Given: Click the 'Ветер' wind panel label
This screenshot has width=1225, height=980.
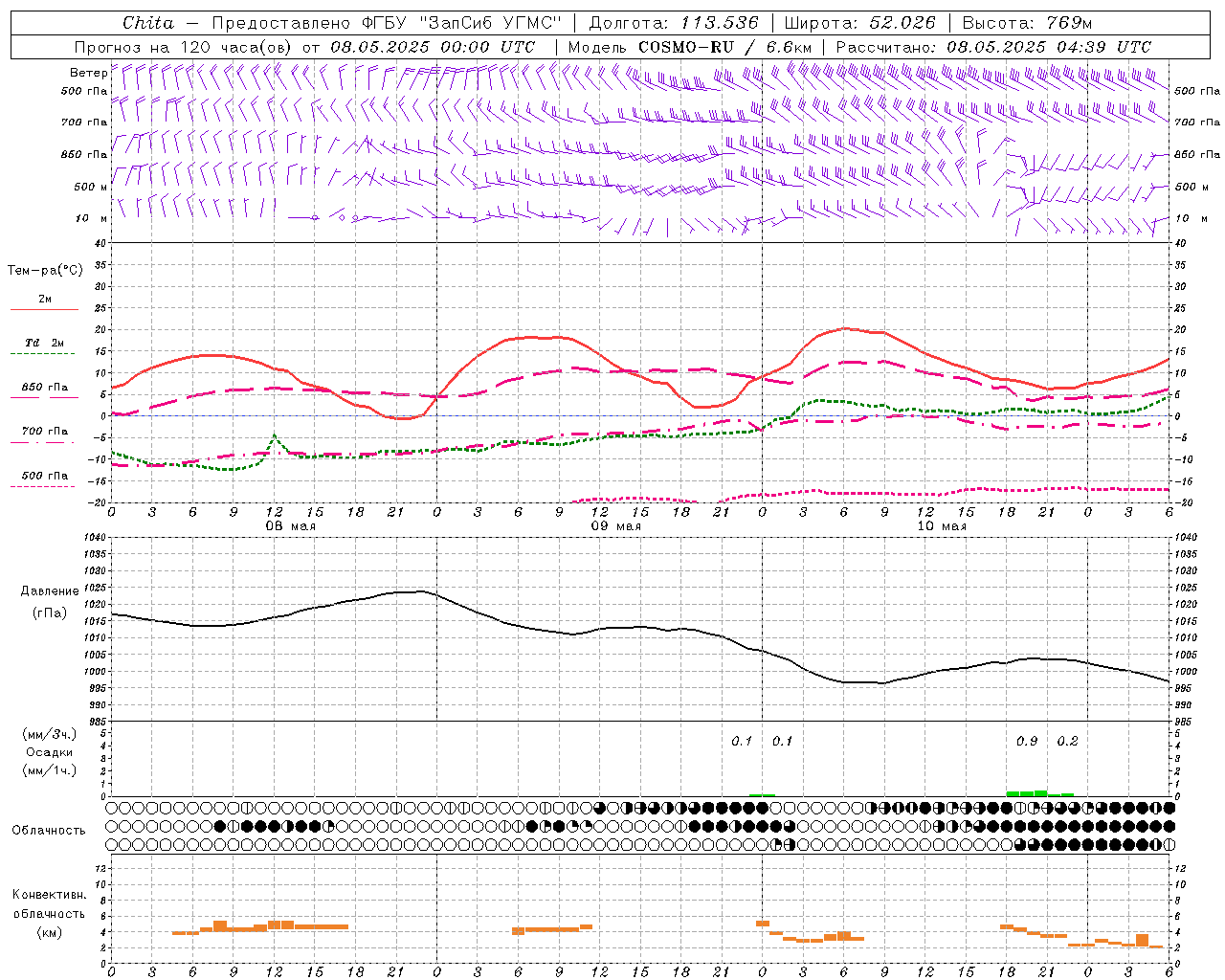Looking at the screenshot, I should pos(88,73).
